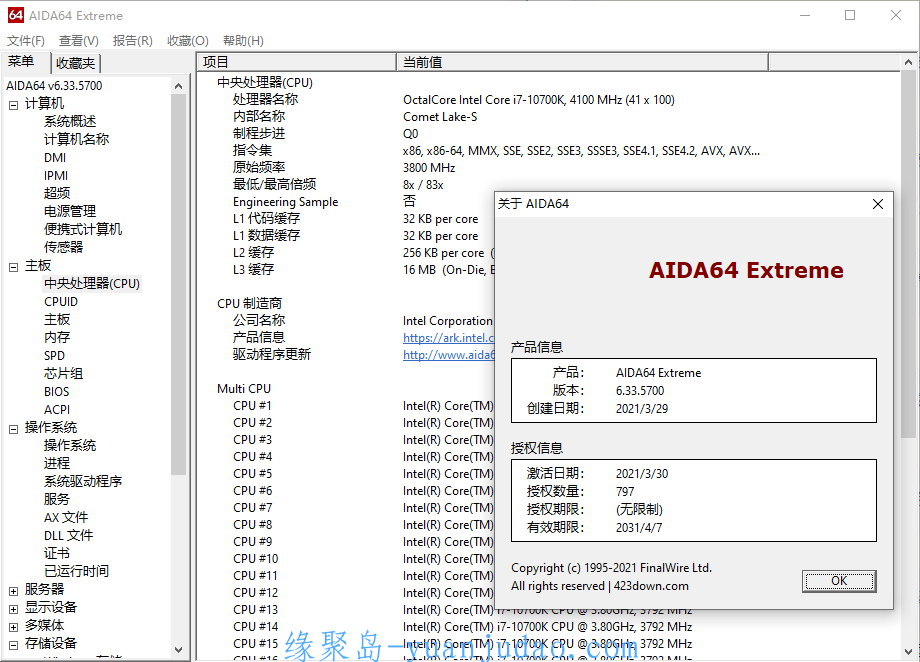
Task: Open SPD tree item
Action: (x=55, y=356)
